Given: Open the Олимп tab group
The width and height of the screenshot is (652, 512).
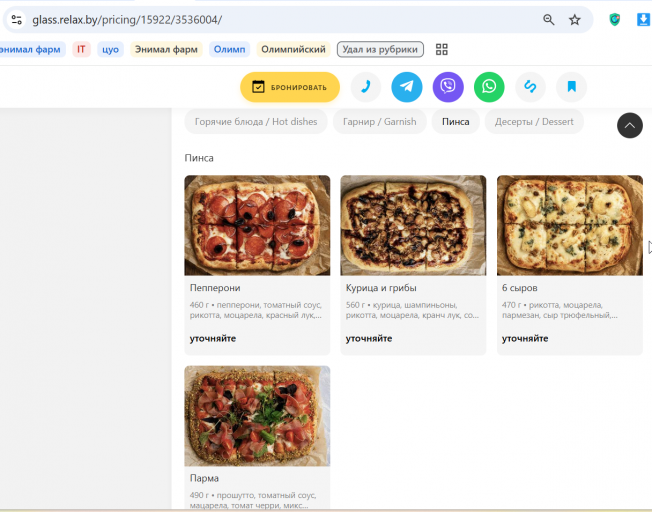Looking at the screenshot, I should tap(229, 49).
